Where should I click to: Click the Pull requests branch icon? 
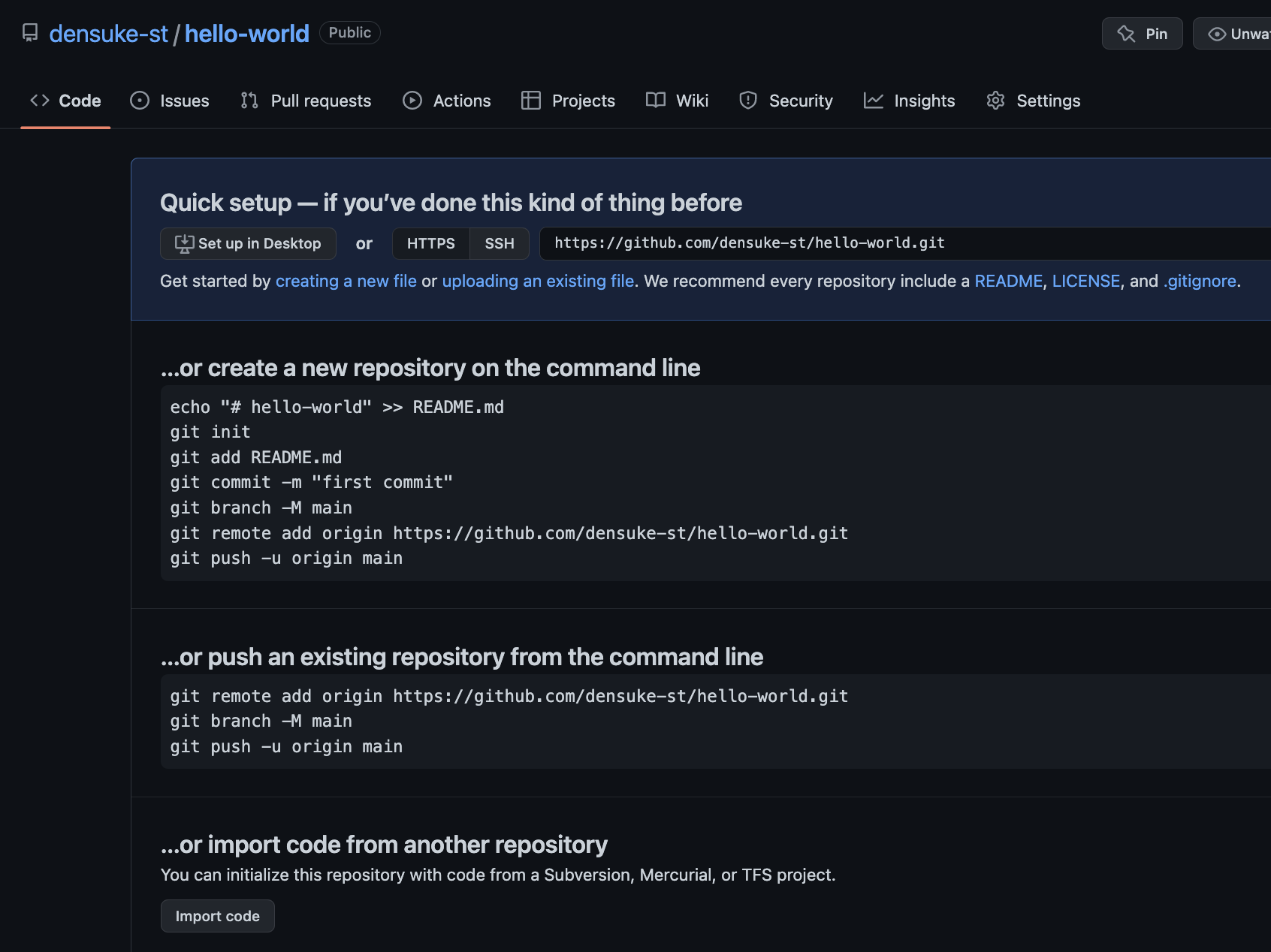[249, 101]
